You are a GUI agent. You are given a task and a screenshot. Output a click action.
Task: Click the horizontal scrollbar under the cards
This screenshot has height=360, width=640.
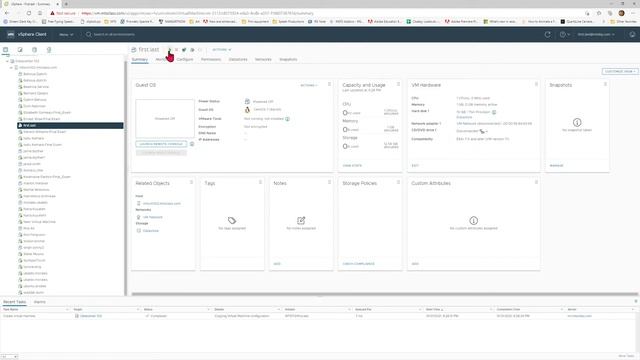(x=384, y=294)
